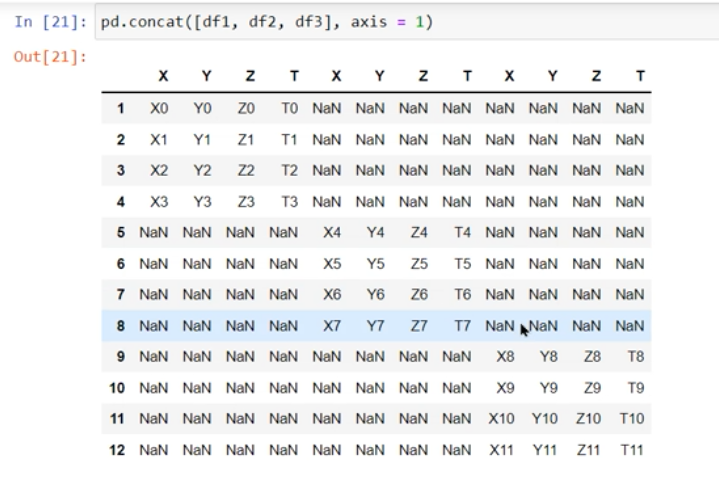Click the T3 table cell

(290, 204)
